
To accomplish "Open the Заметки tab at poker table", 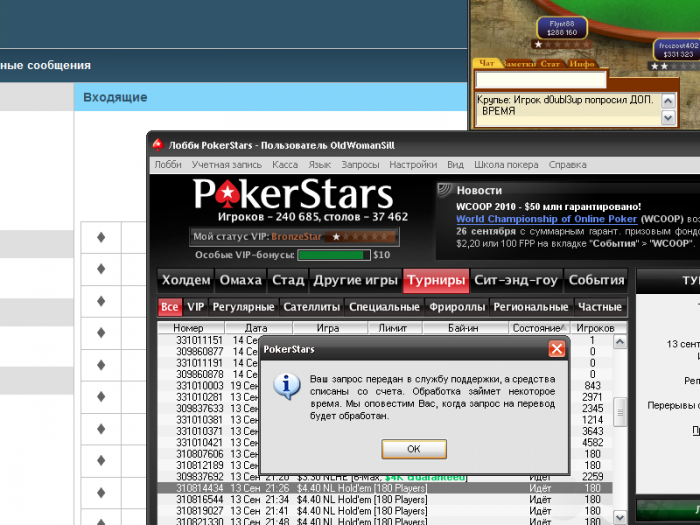I will (518, 64).
